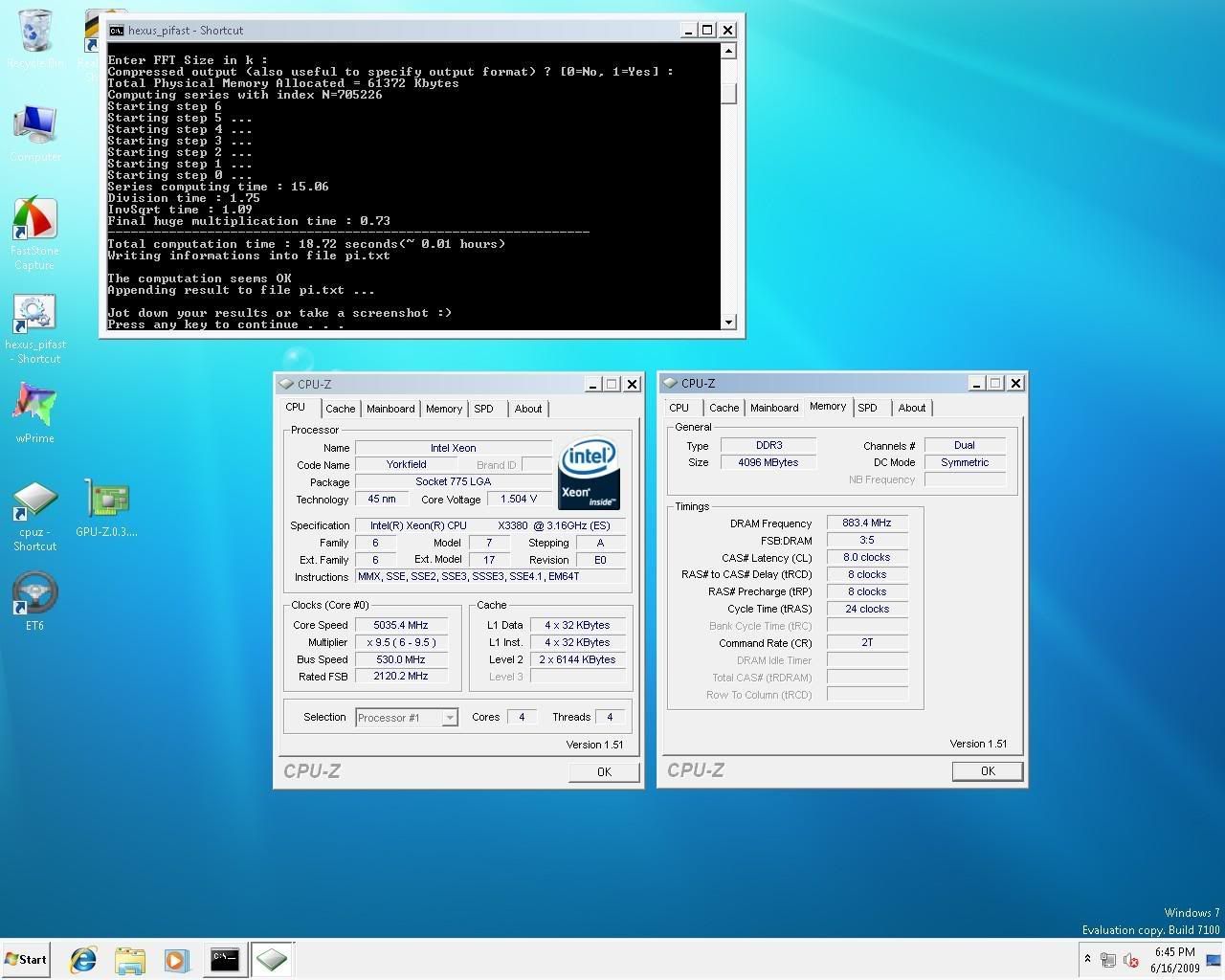Open About tab in right CPU-Z window
Image resolution: width=1225 pixels, height=980 pixels.
click(x=912, y=408)
